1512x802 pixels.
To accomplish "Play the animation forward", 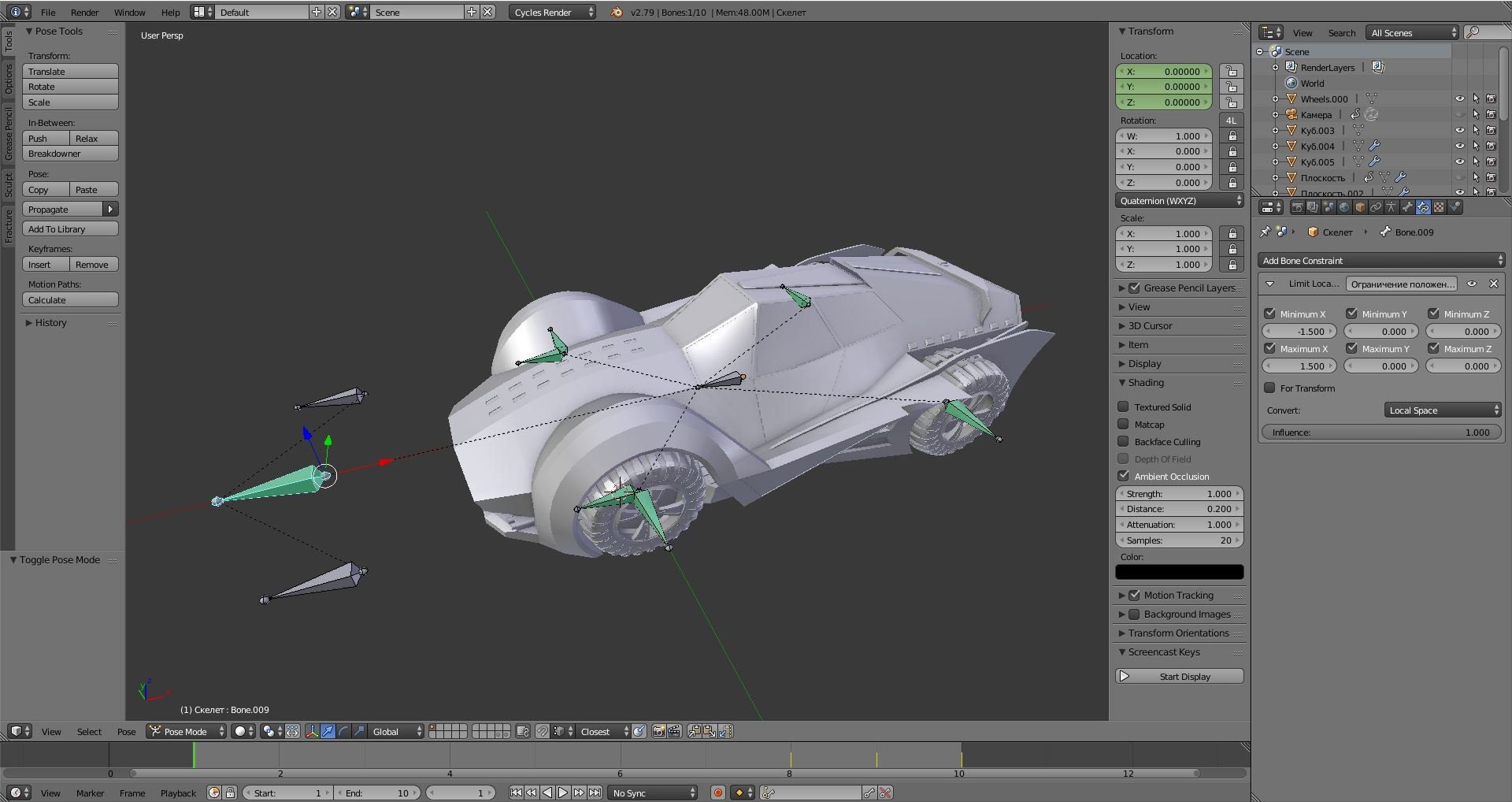I will tap(563, 793).
